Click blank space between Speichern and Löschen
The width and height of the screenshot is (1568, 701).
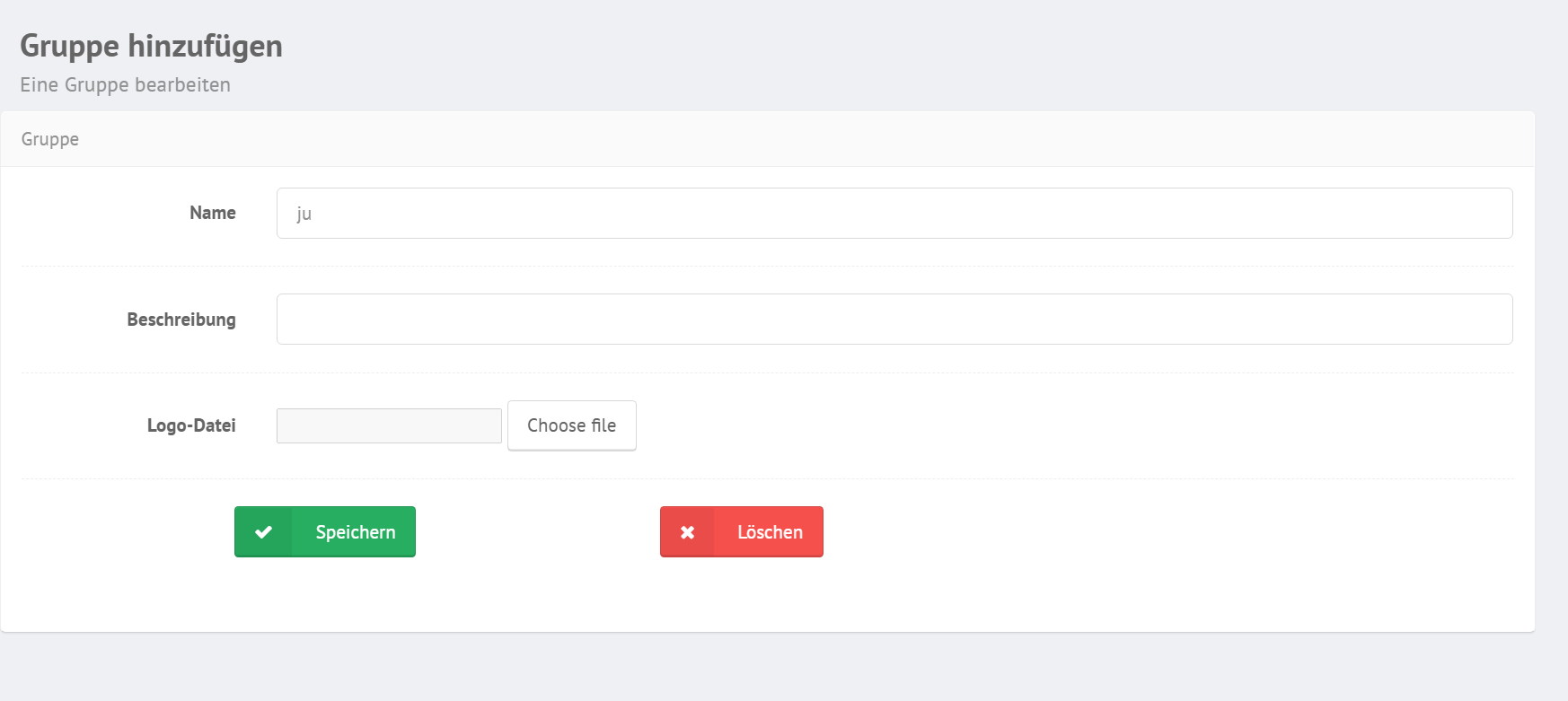coord(538,531)
